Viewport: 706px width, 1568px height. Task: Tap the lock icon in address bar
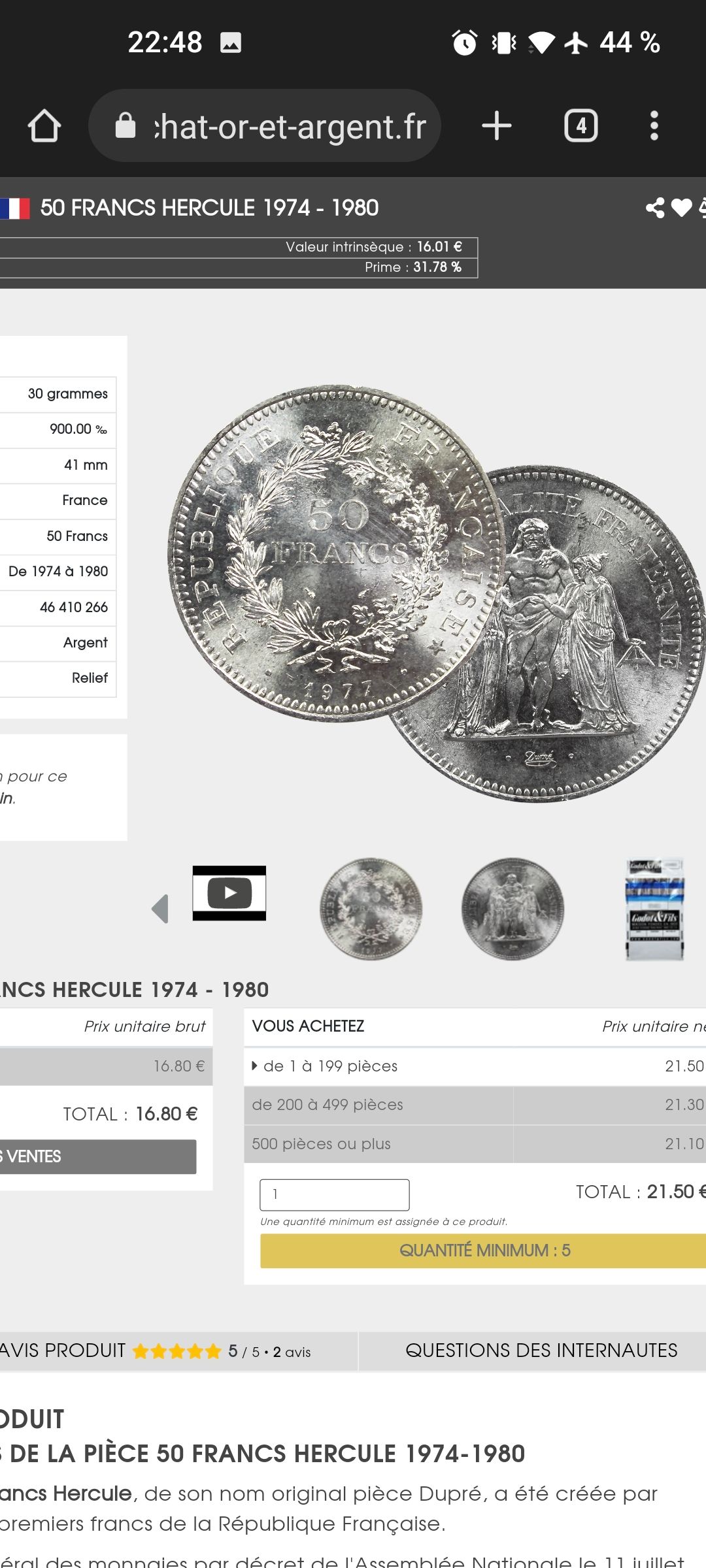tap(126, 125)
